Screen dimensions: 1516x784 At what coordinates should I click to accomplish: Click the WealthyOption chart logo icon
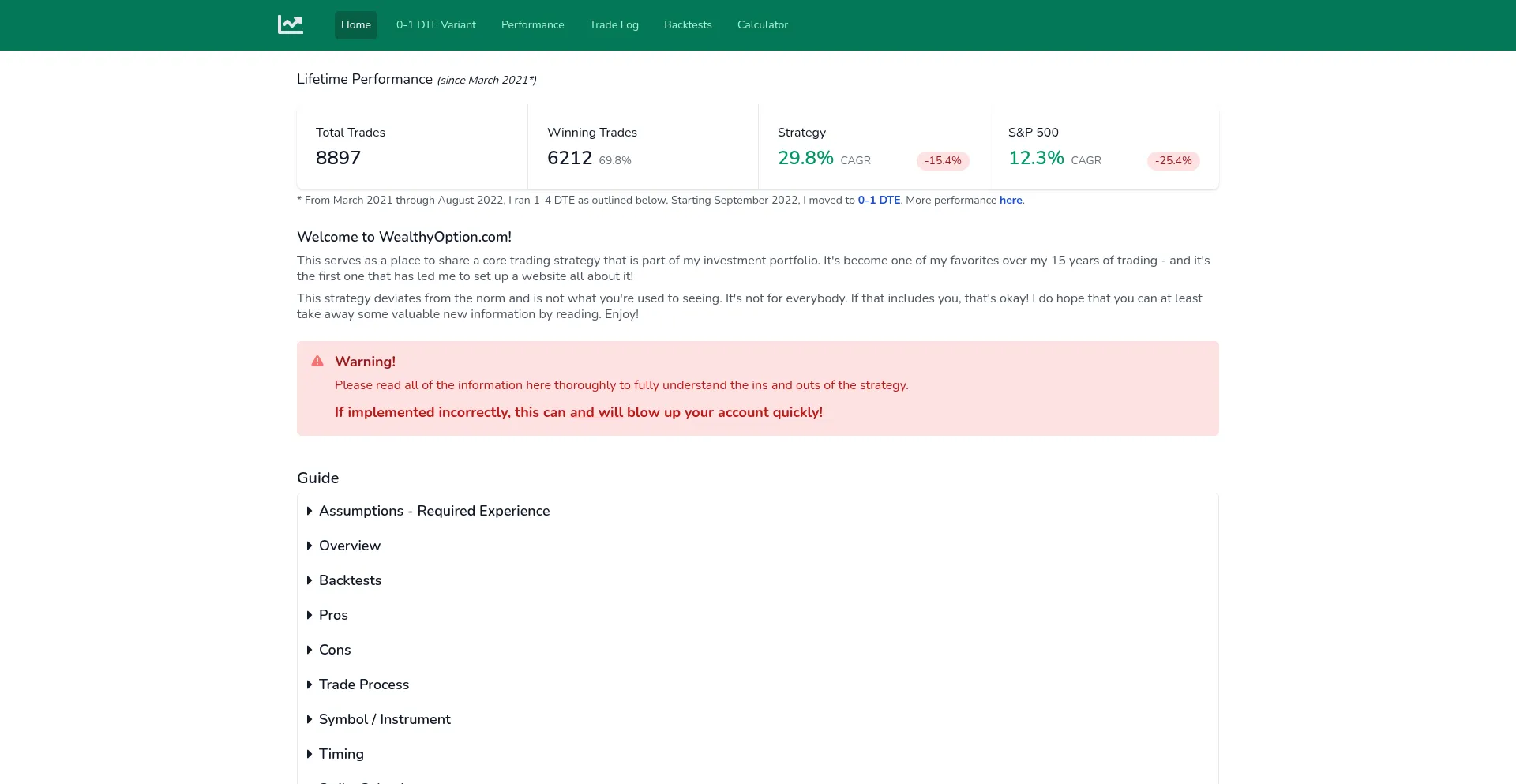coord(290,24)
